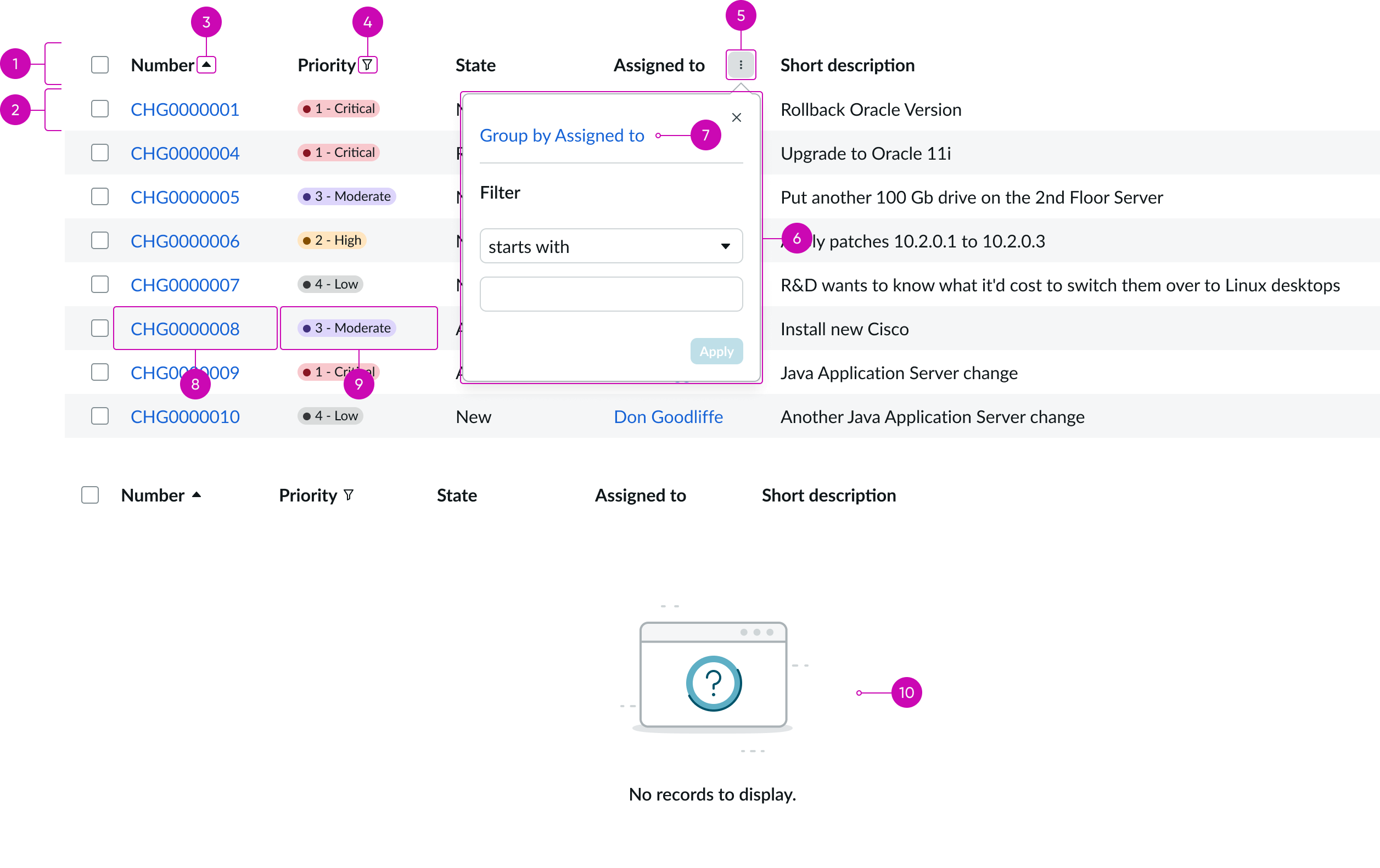The image size is (1380, 868).
Task: Click sort arrow in lower table Number header
Action: 197,495
